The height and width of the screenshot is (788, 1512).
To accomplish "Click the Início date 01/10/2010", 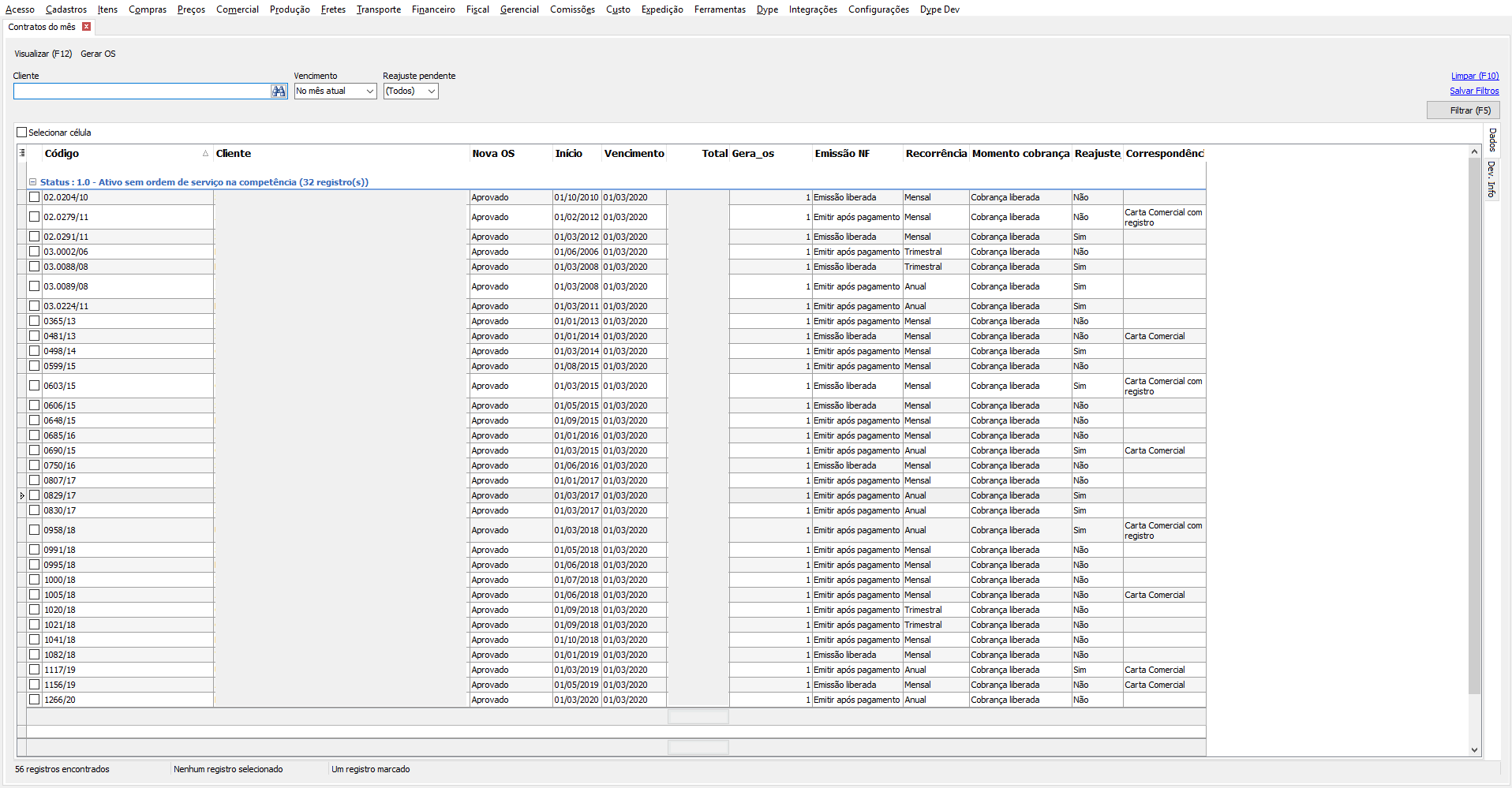I will [x=577, y=197].
